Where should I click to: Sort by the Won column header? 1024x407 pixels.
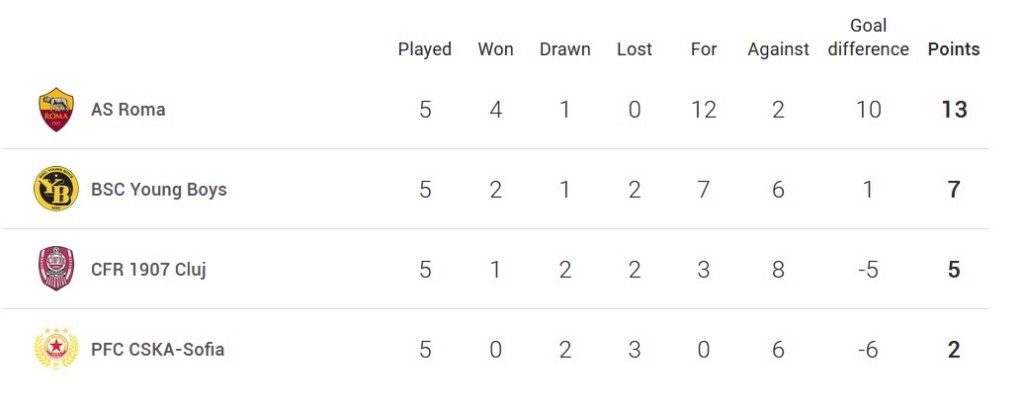(495, 49)
